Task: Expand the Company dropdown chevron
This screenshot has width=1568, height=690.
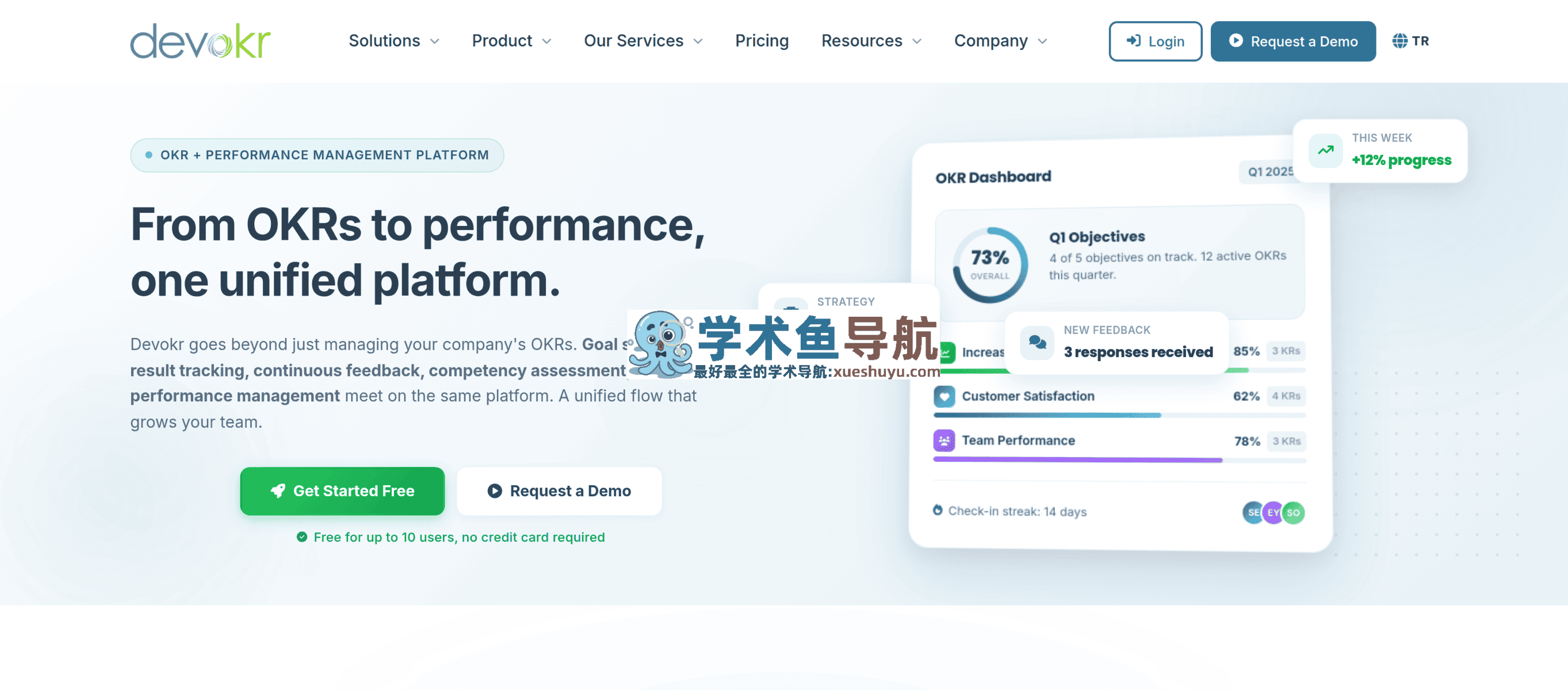Action: (1042, 41)
